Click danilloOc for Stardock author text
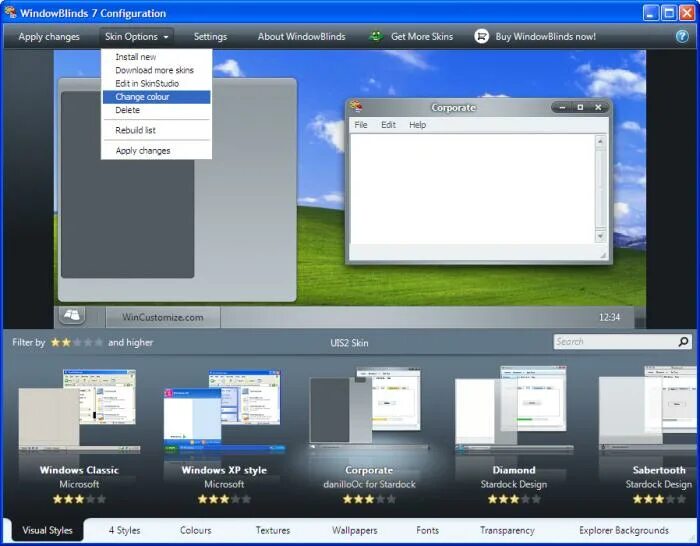The height and width of the screenshot is (546, 700). click(x=369, y=484)
